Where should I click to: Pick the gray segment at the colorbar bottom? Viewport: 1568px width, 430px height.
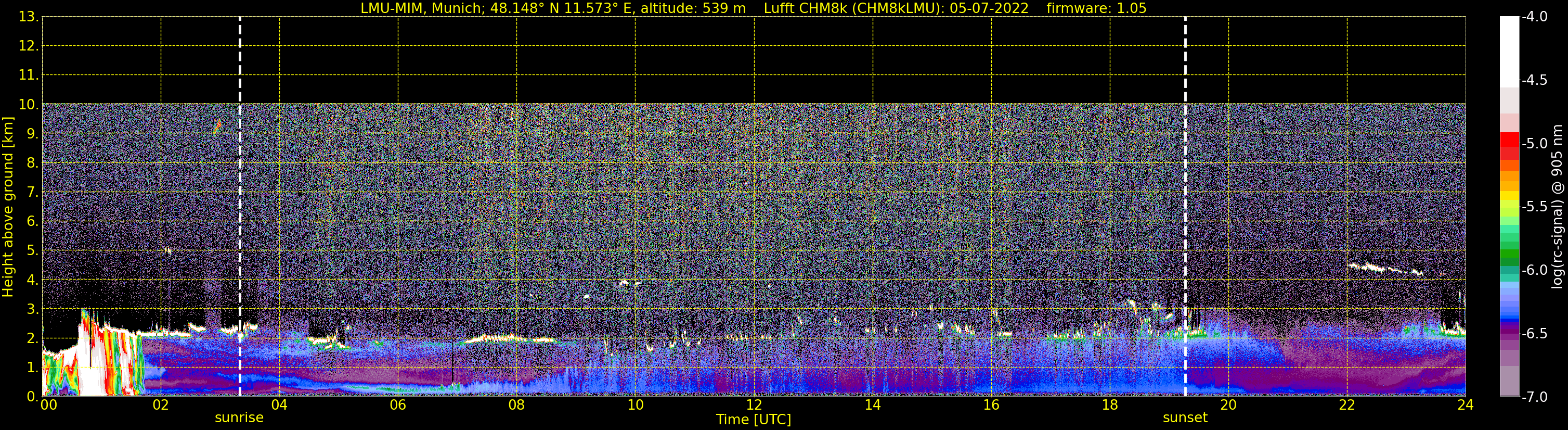pos(1510,381)
